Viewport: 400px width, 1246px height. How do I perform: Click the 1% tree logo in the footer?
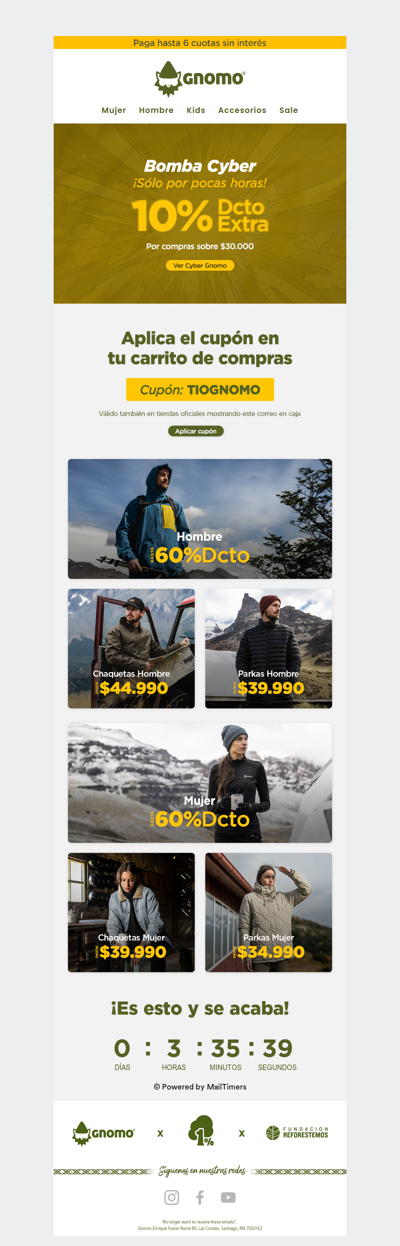click(201, 1132)
